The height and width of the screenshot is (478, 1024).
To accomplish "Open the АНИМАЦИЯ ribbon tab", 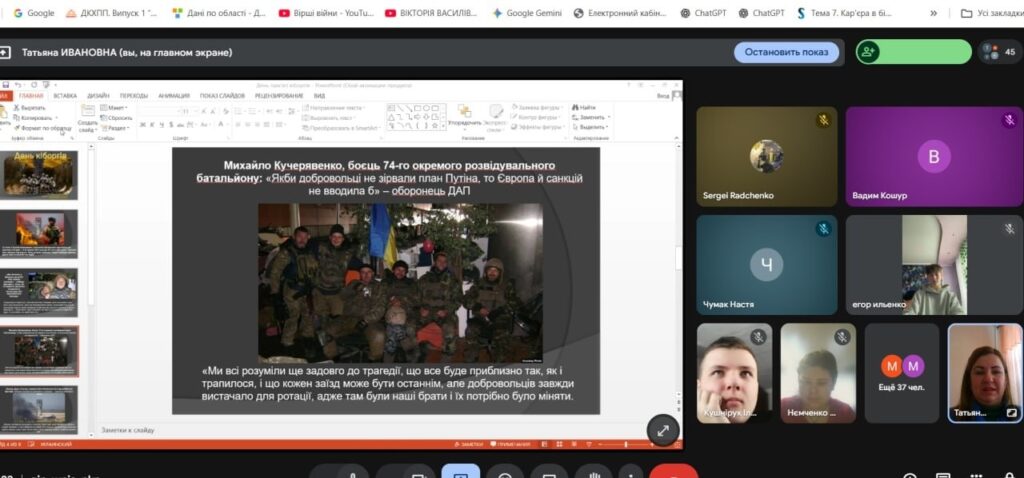I will click(x=173, y=96).
